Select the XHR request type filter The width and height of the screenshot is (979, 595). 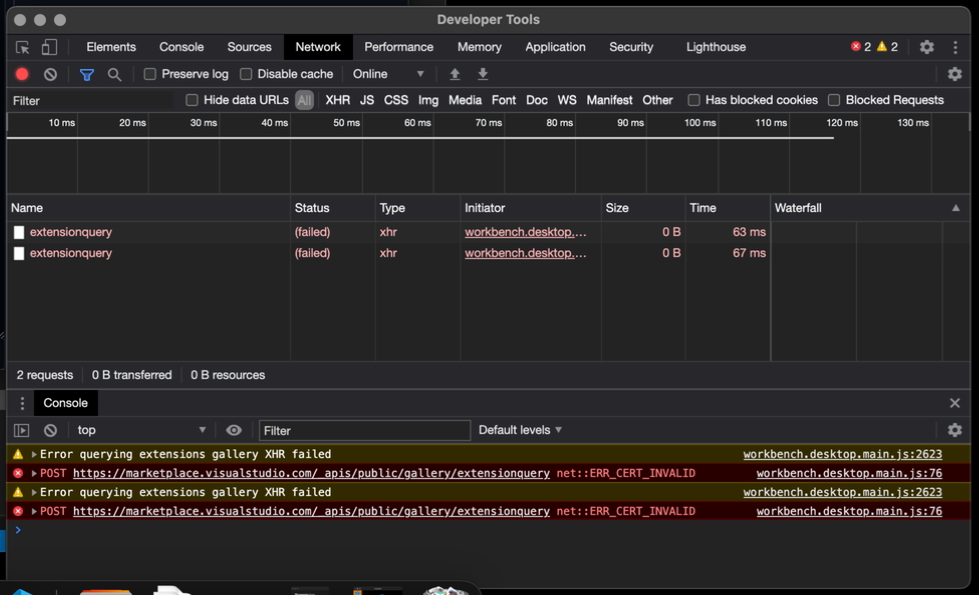(337, 100)
